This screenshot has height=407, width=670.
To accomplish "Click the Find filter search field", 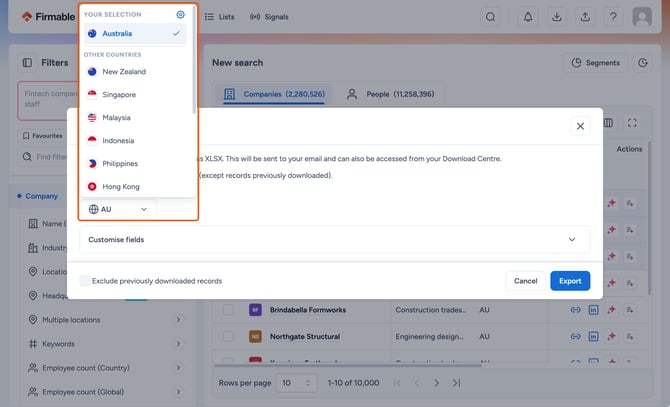I will (45, 157).
